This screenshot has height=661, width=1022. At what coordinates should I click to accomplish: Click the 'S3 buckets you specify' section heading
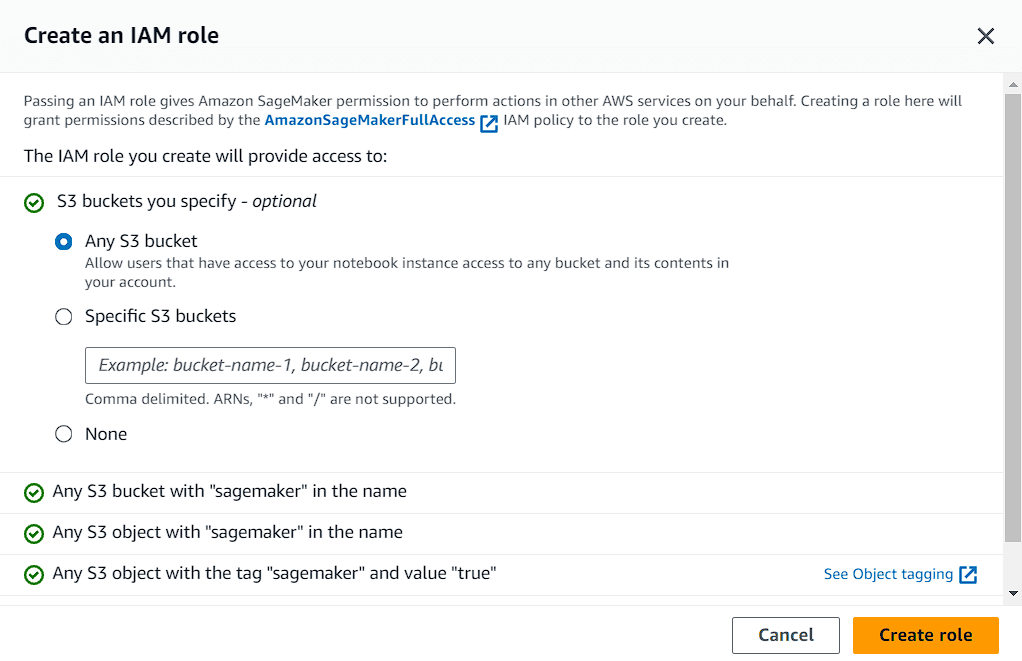pyautogui.click(x=187, y=201)
